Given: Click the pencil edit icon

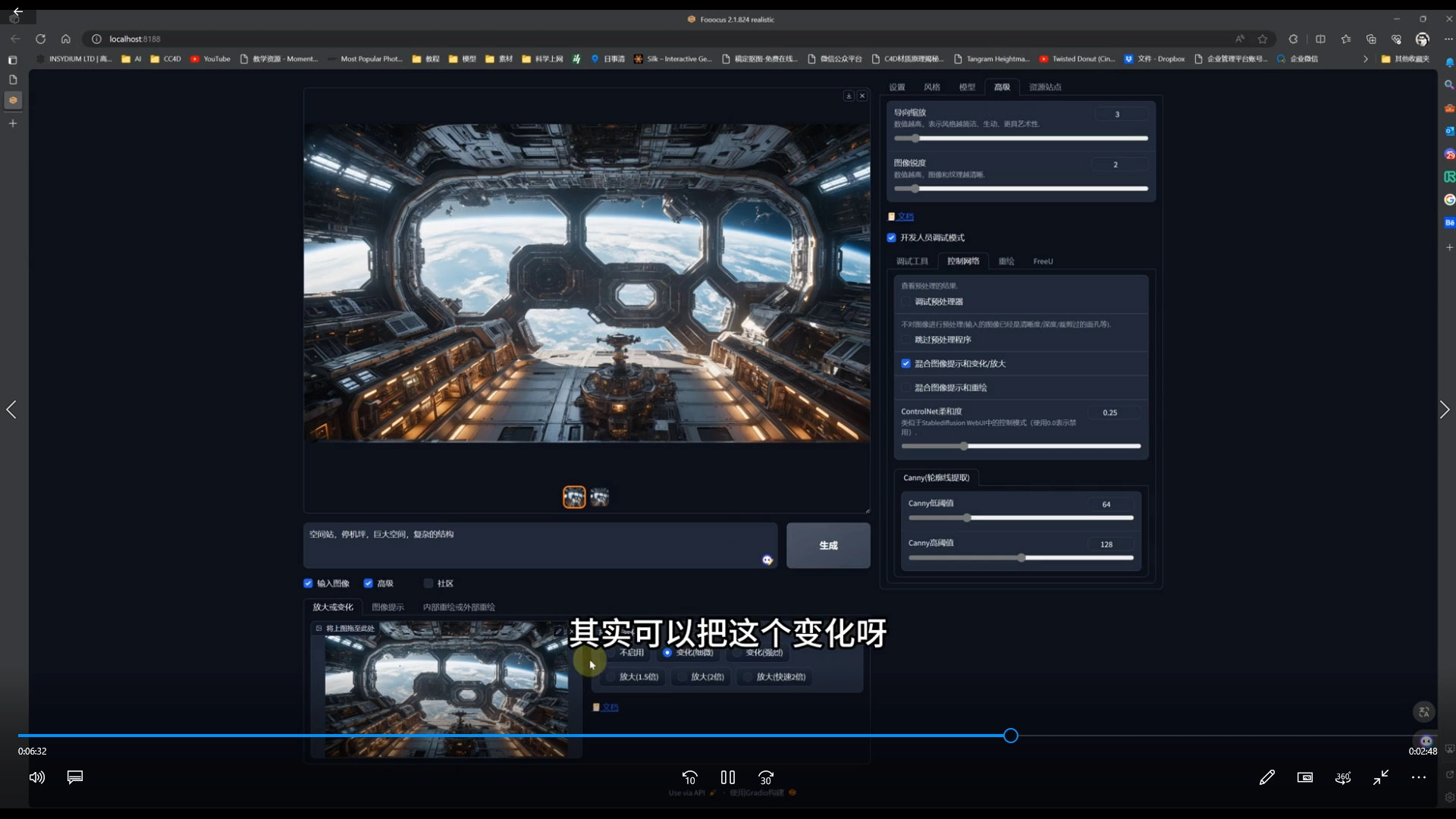Looking at the screenshot, I should [1267, 777].
